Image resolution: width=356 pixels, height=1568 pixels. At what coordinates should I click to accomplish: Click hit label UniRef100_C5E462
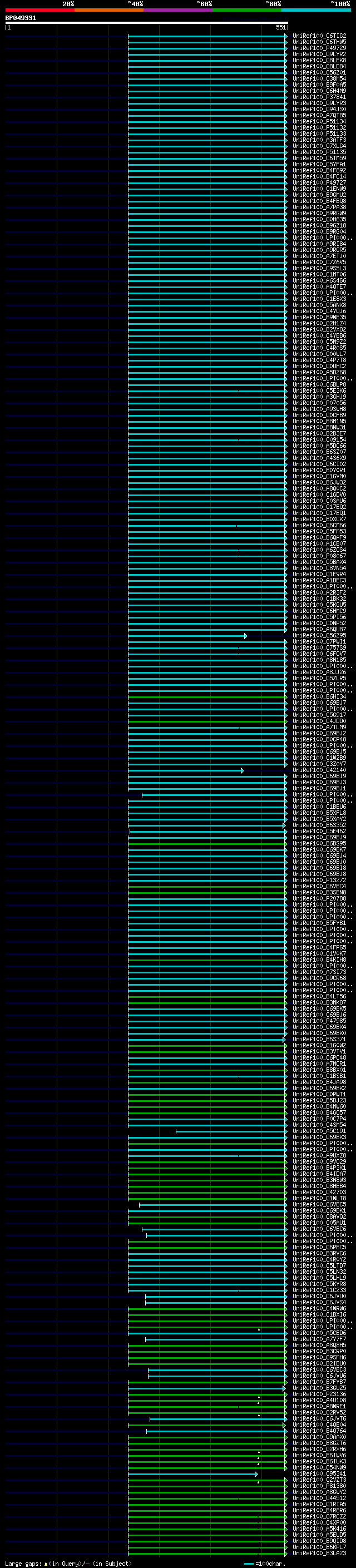tap(319, 832)
